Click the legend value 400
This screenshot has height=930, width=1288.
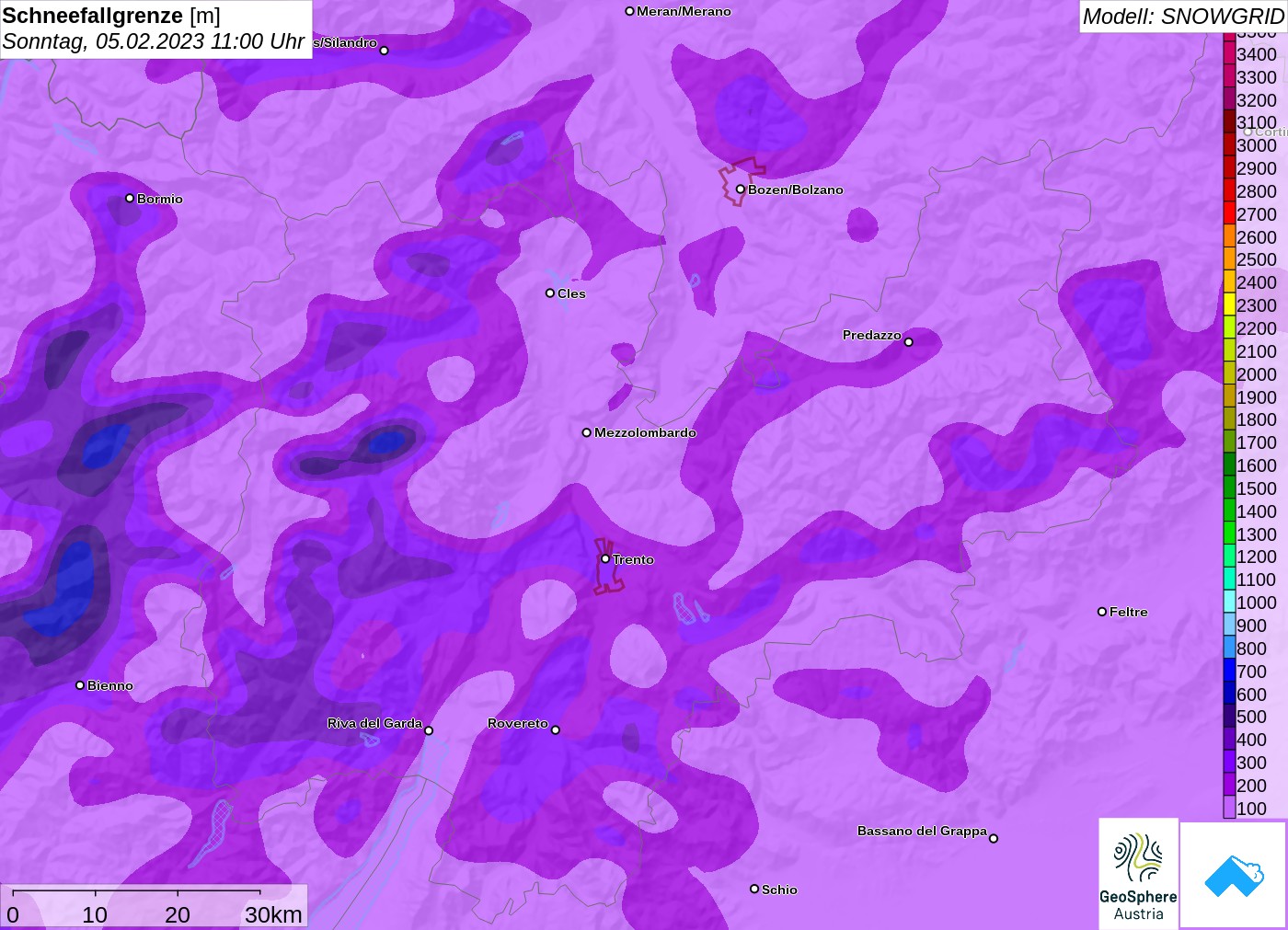click(x=1251, y=740)
